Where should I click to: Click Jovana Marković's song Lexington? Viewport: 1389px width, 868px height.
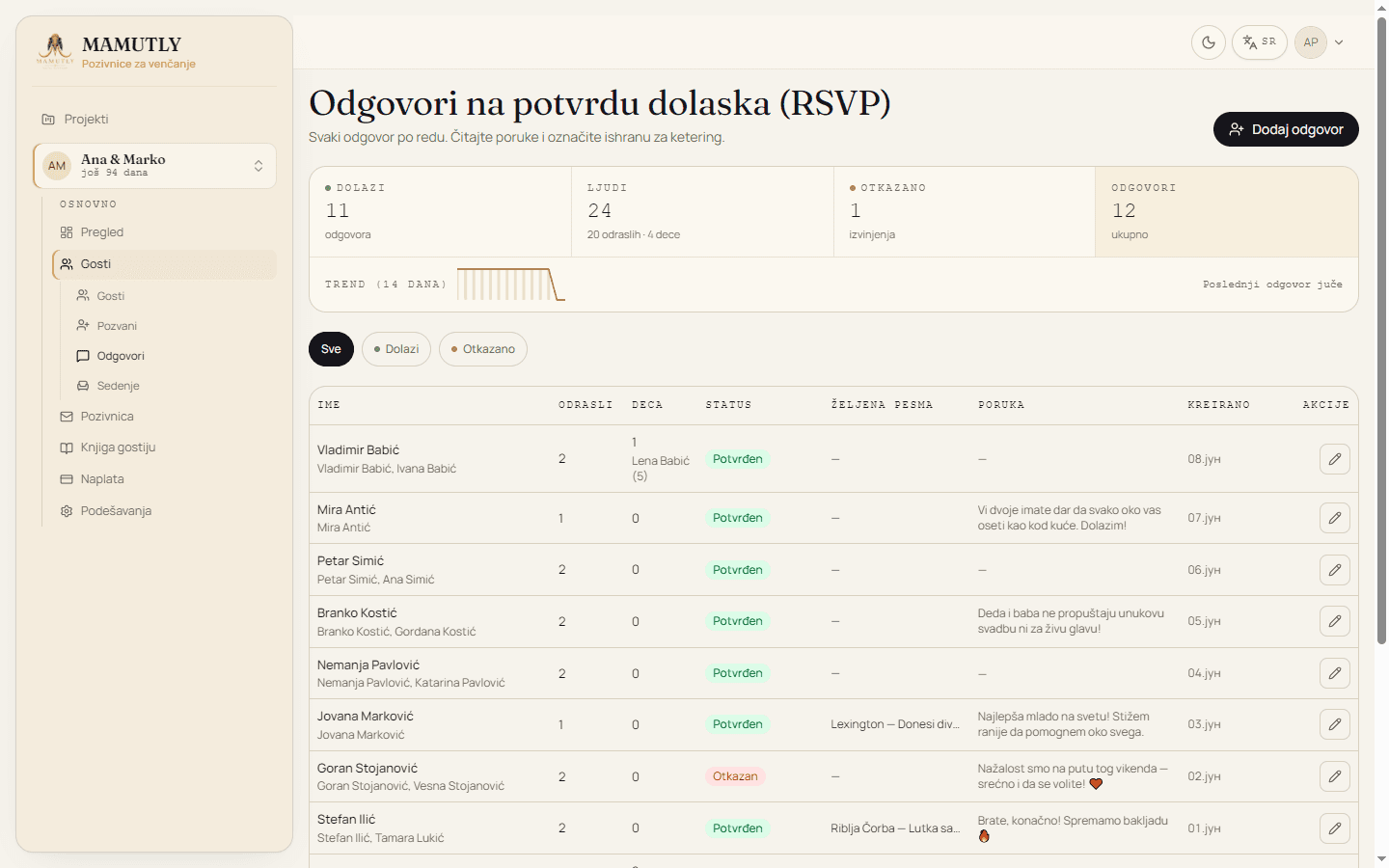(895, 724)
